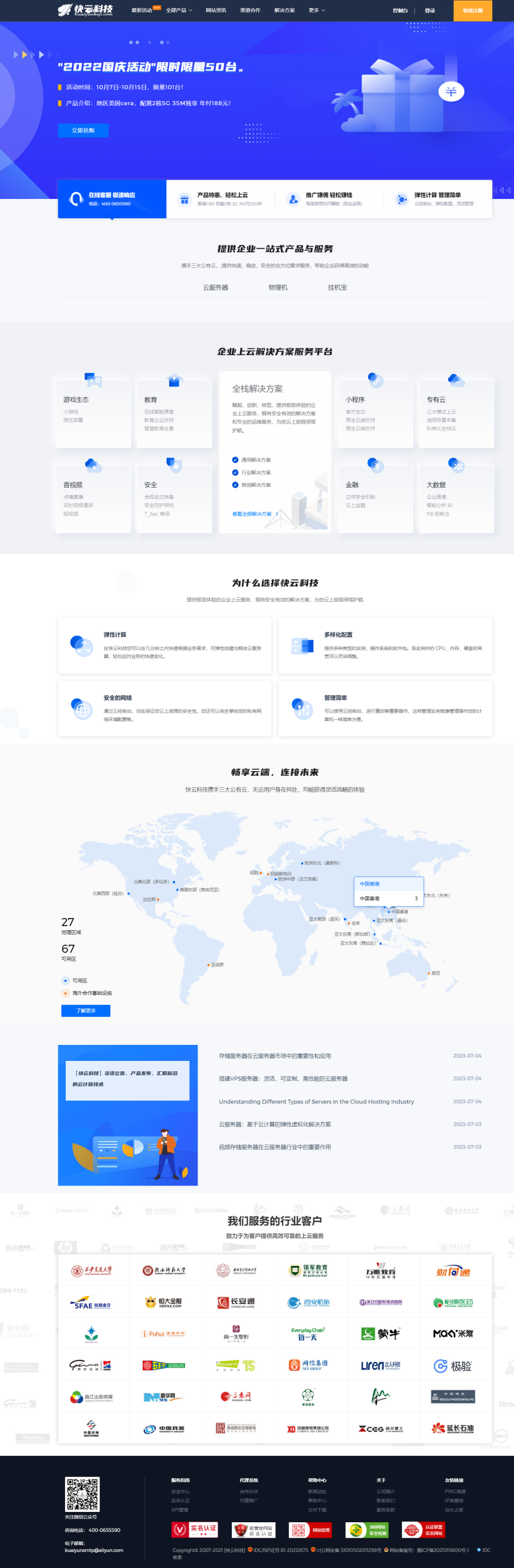The height and width of the screenshot is (1568, 514).
Task: Click the 弹性计算 cloud icon under 为什么选择
Action: [81, 645]
